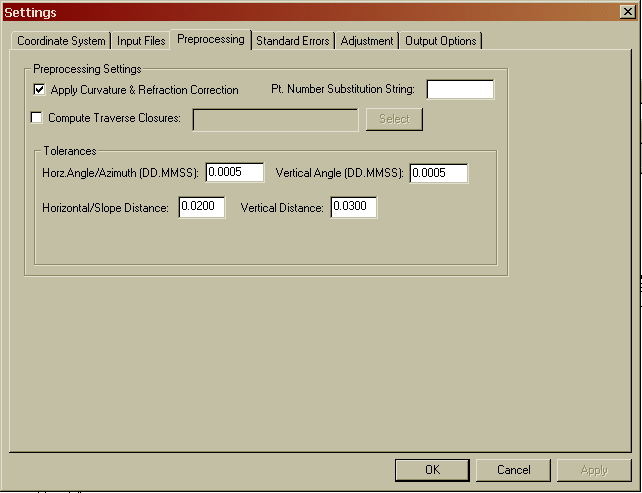
Task: Enable Compute Traverse Closures checkbox
Action: [36, 118]
